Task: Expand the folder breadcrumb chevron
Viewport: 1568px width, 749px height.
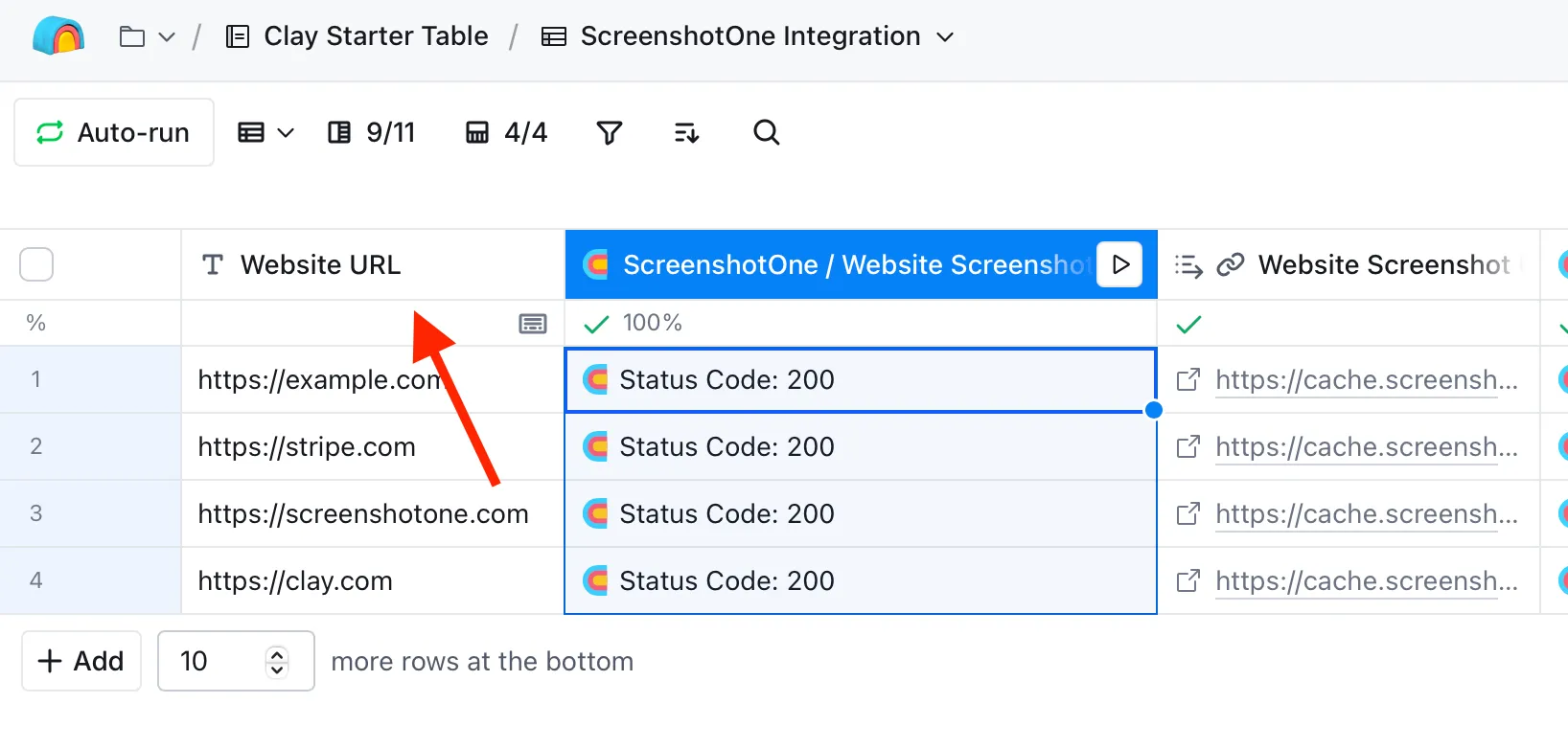Action: tap(167, 37)
